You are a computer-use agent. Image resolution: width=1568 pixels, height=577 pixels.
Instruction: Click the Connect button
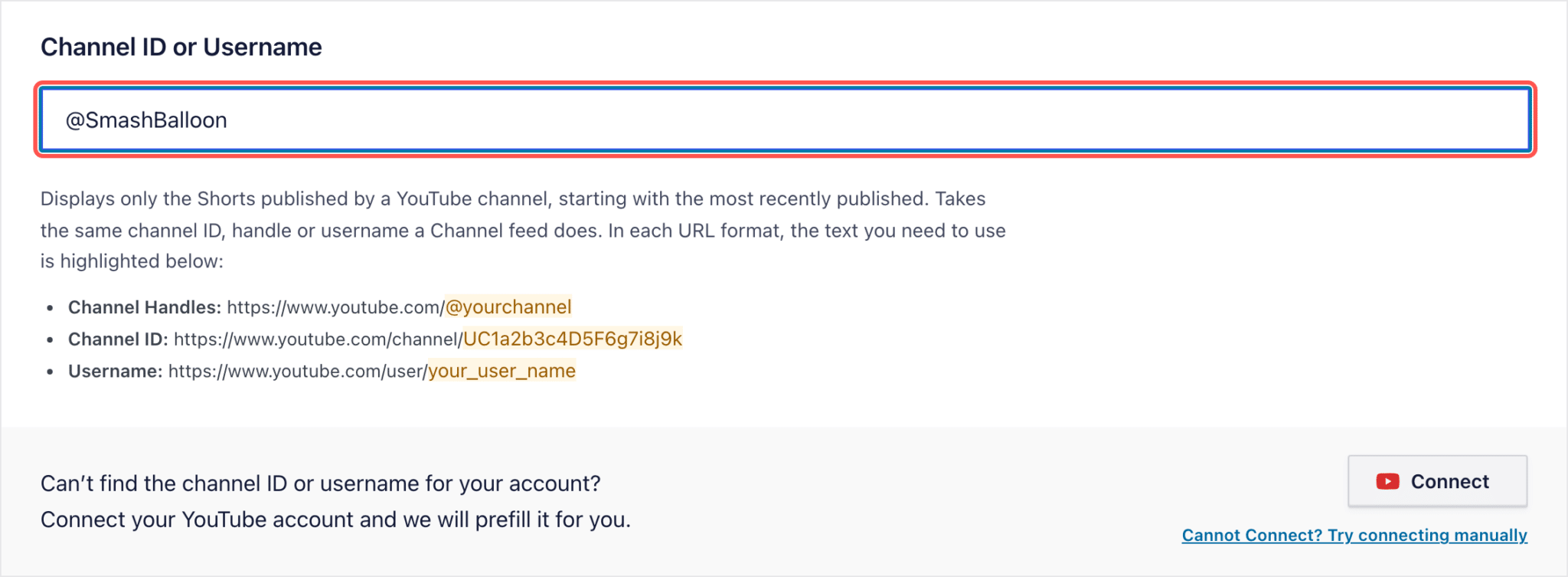click(1437, 481)
